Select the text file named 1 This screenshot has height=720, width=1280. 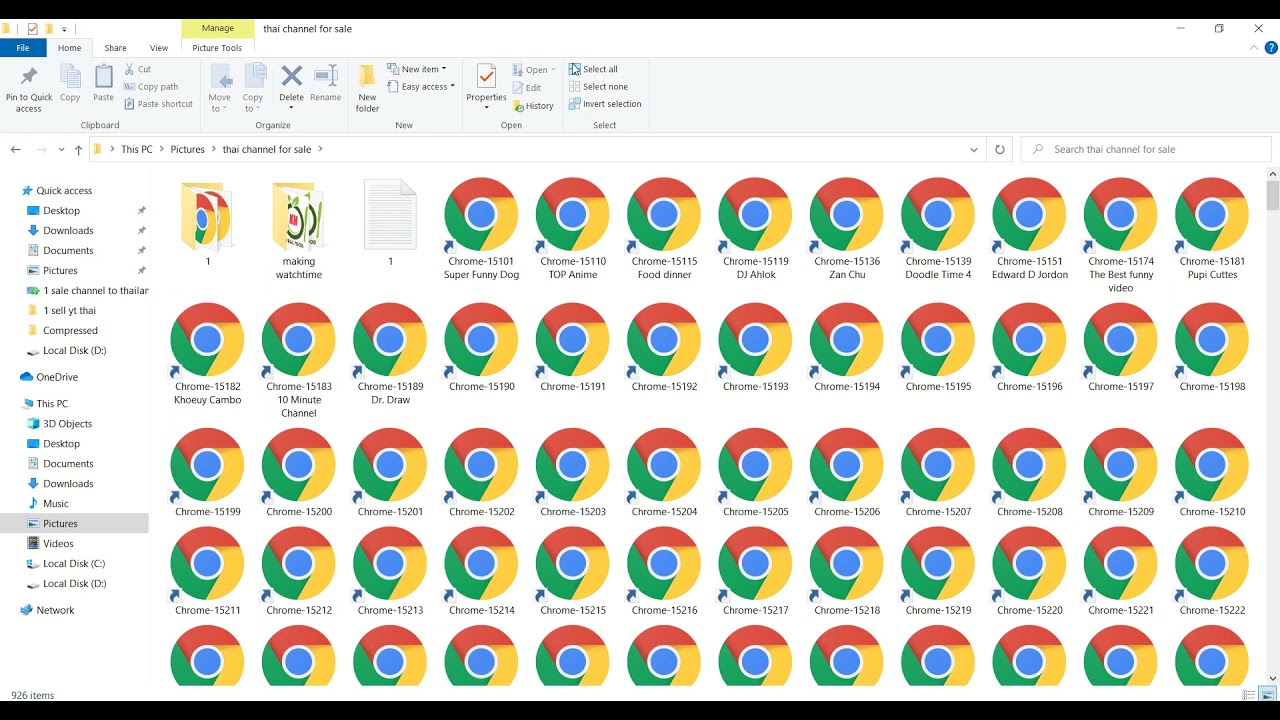click(x=390, y=222)
